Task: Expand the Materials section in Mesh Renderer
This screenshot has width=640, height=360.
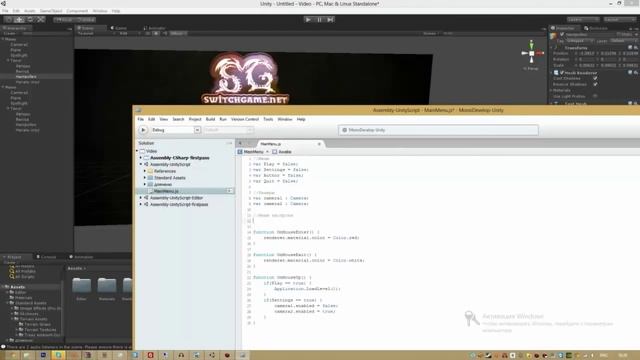Action: [552, 90]
